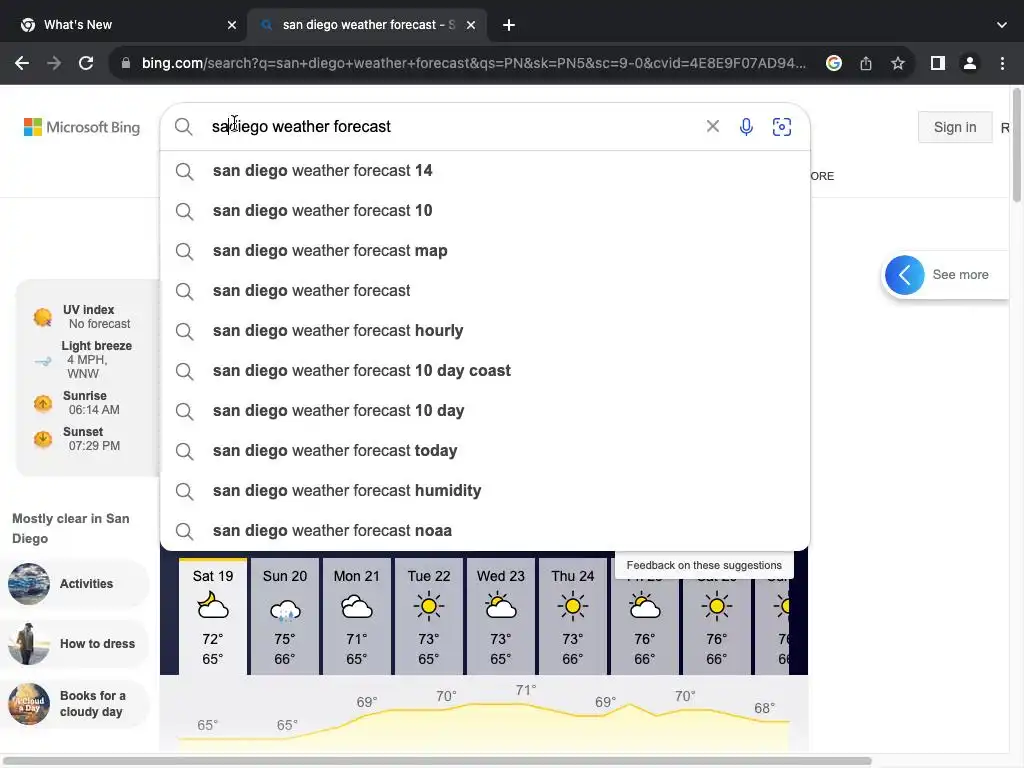The height and width of the screenshot is (768, 1024).
Task: Sign in to Bing
Action: pyautogui.click(x=955, y=127)
